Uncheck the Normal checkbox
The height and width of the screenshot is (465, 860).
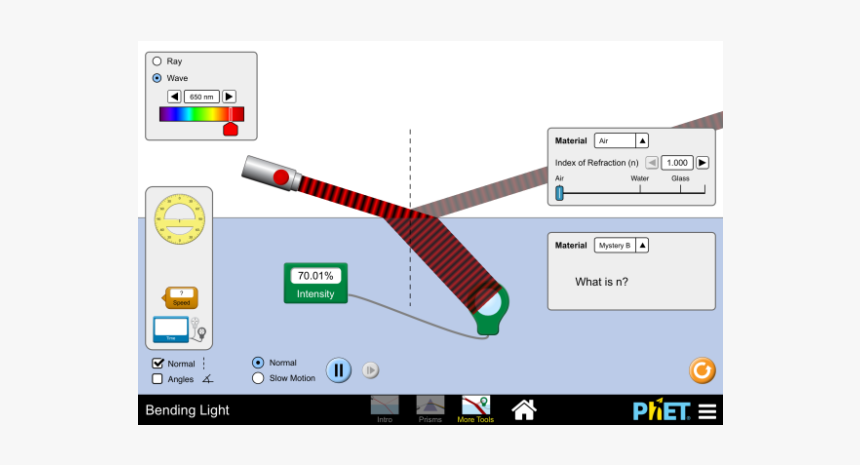click(157, 363)
